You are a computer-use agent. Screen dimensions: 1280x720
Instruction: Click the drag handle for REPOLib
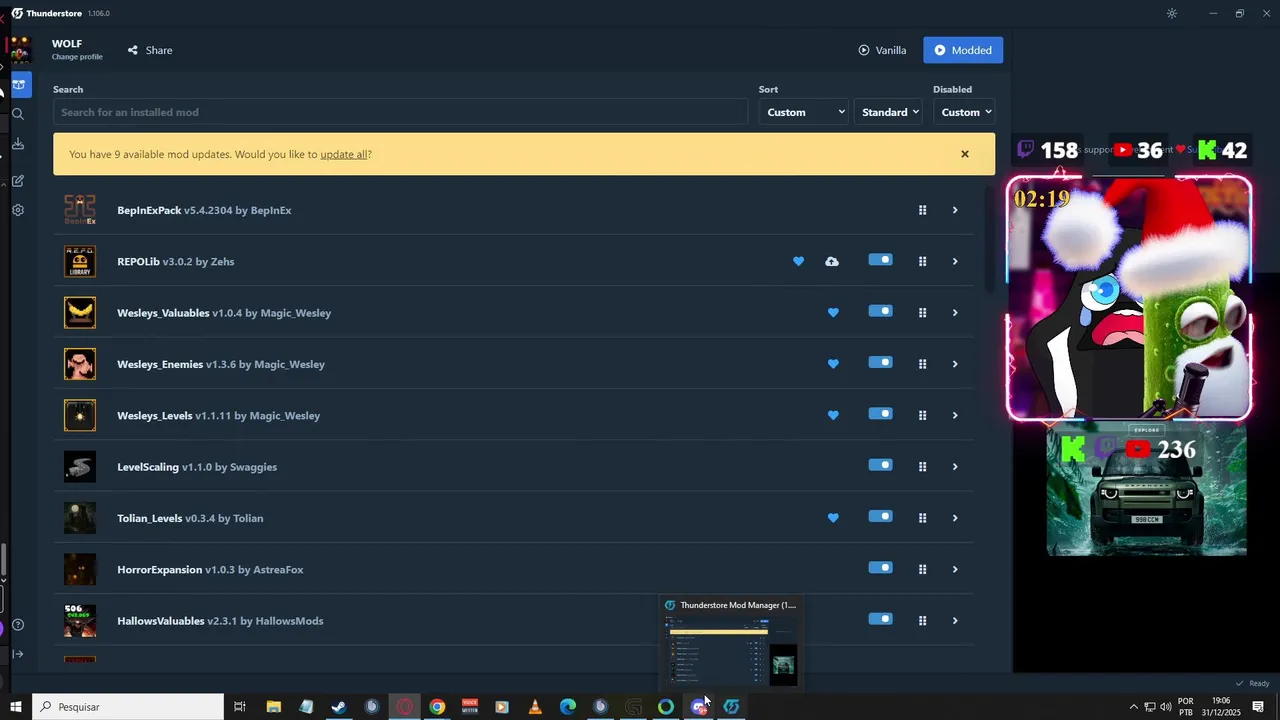click(x=922, y=261)
